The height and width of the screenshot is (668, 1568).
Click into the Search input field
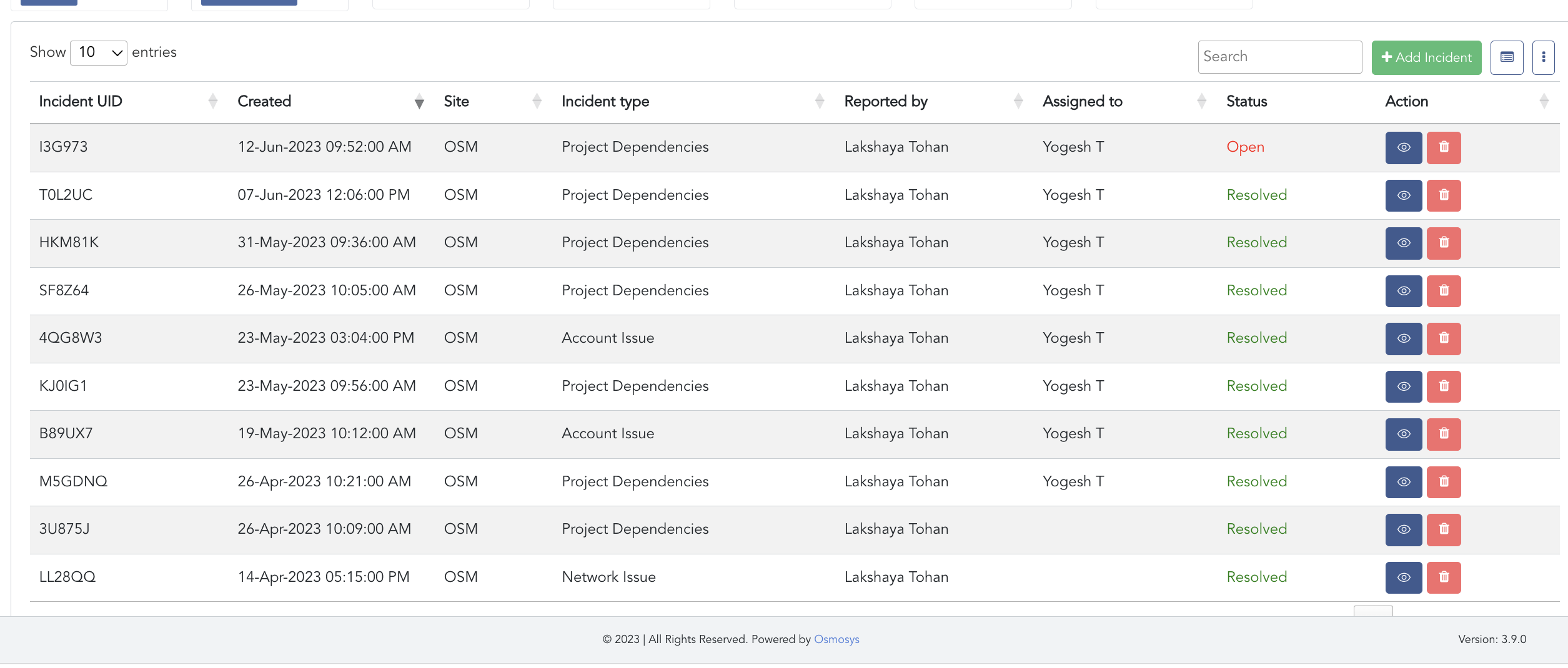(1279, 57)
